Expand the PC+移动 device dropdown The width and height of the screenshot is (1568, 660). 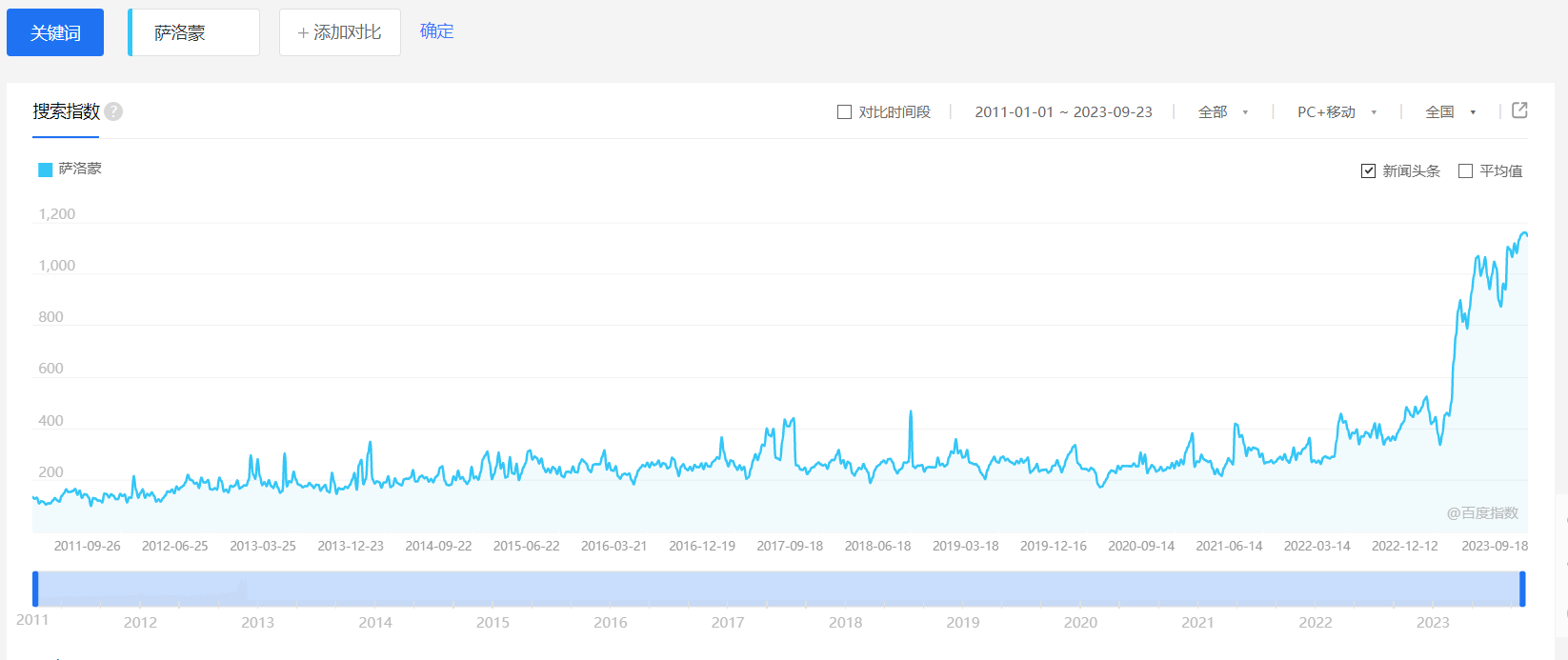(x=1337, y=112)
